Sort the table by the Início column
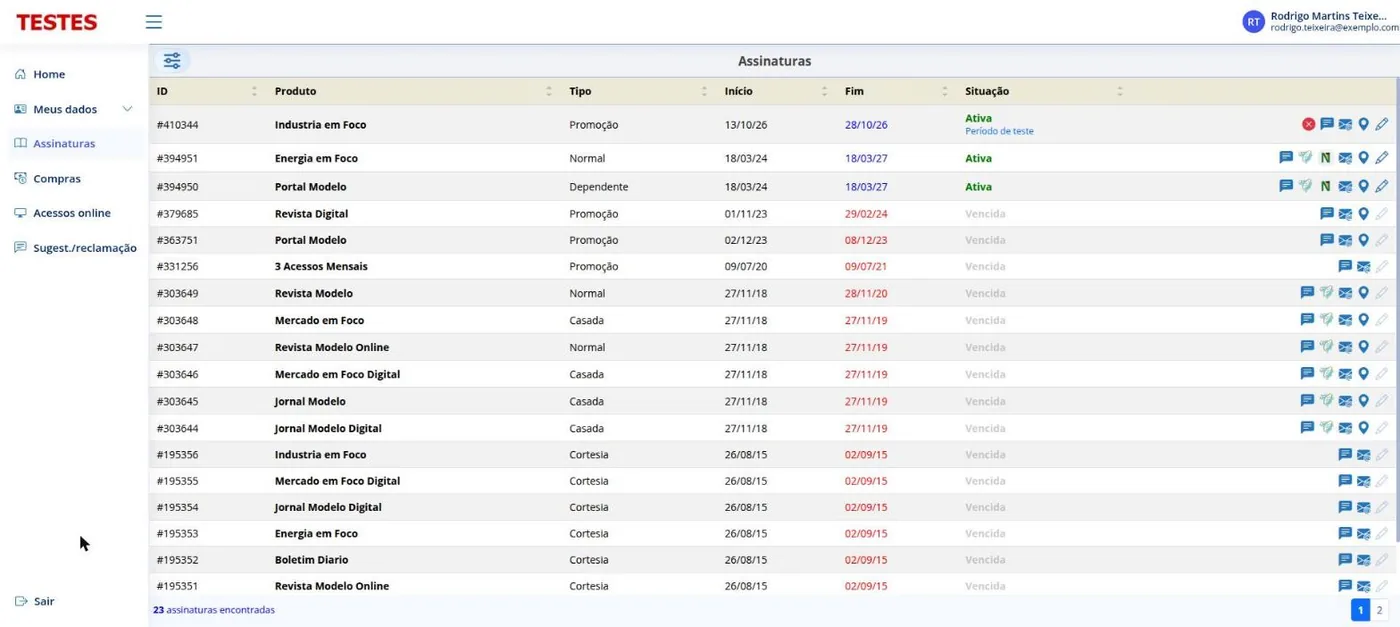Screen dimensions: 1400x627 pos(824,91)
